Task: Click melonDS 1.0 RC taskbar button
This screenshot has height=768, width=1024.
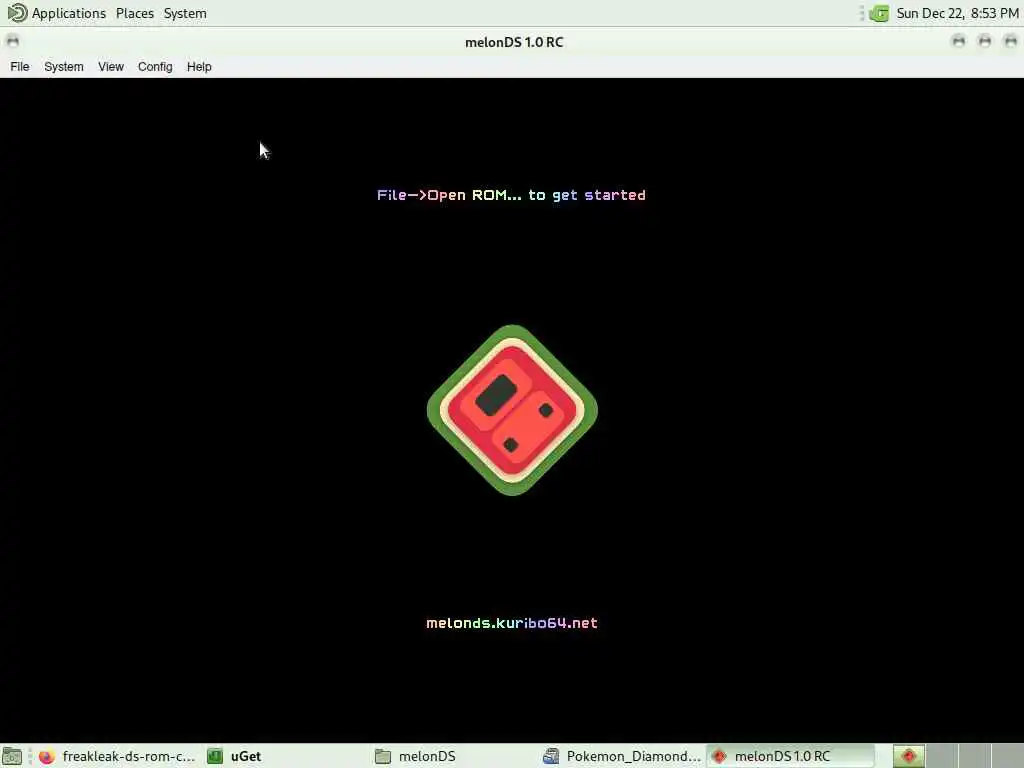Action: click(790, 756)
